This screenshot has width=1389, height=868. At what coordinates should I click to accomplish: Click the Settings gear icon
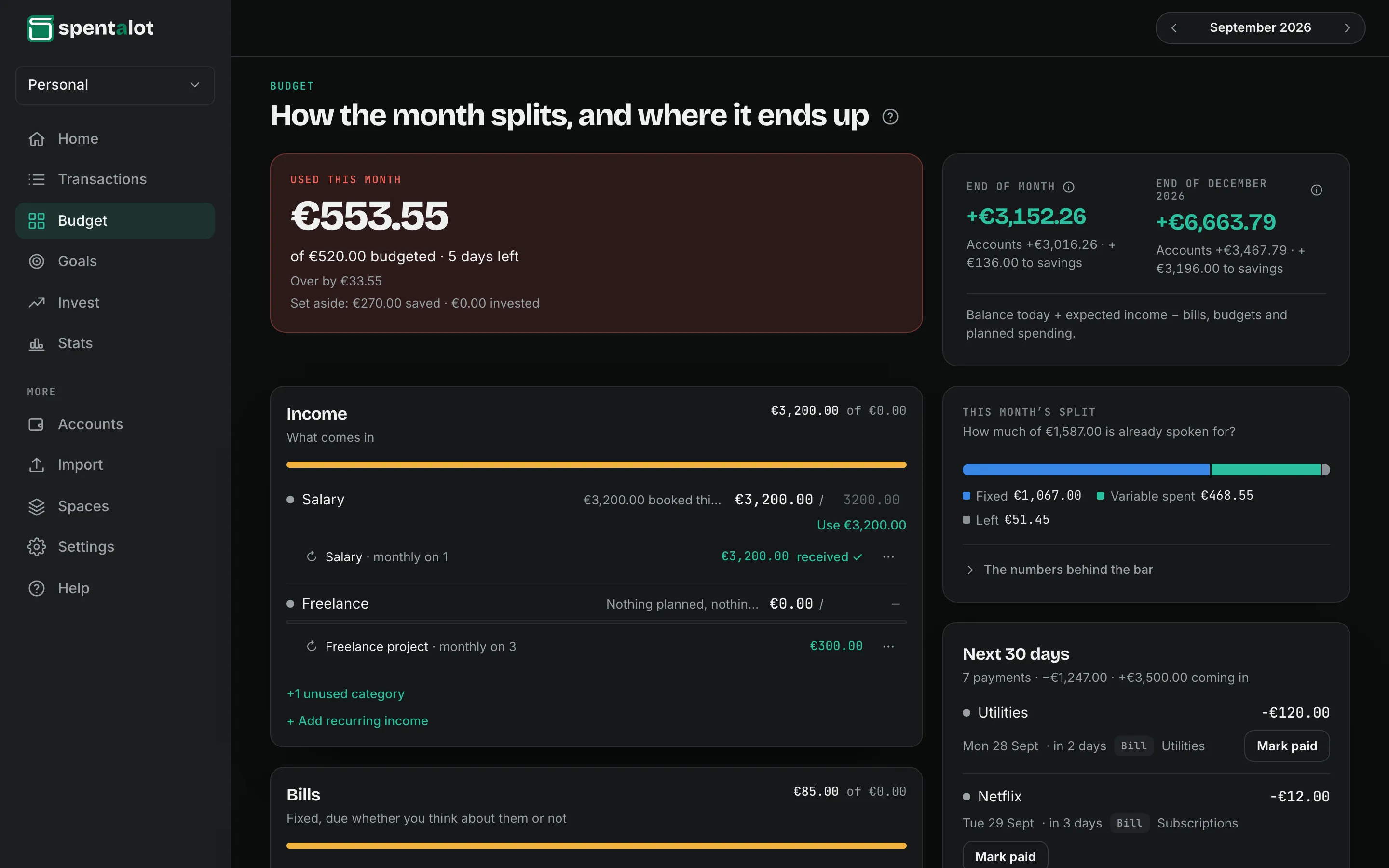[x=37, y=546]
